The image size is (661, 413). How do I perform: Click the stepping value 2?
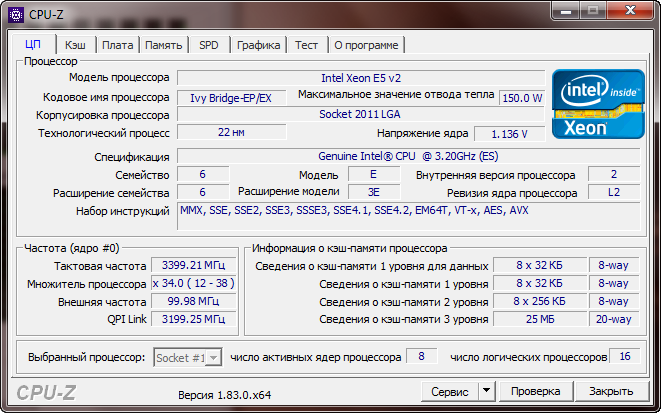(614, 174)
